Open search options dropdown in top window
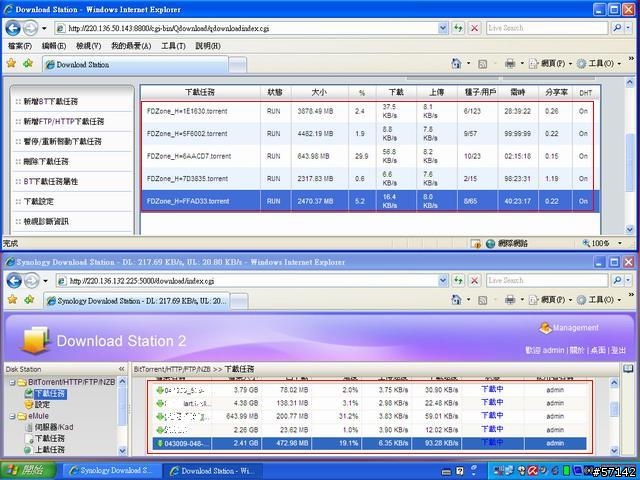Image resolution: width=640 pixels, height=480 pixels. click(x=628, y=28)
